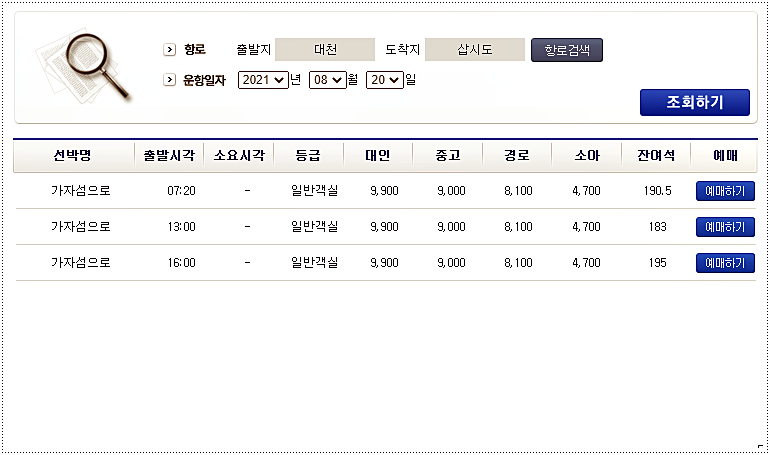The image size is (770, 455).
Task: Click 일반객실 in the 13:00 row
Action: click(x=314, y=226)
